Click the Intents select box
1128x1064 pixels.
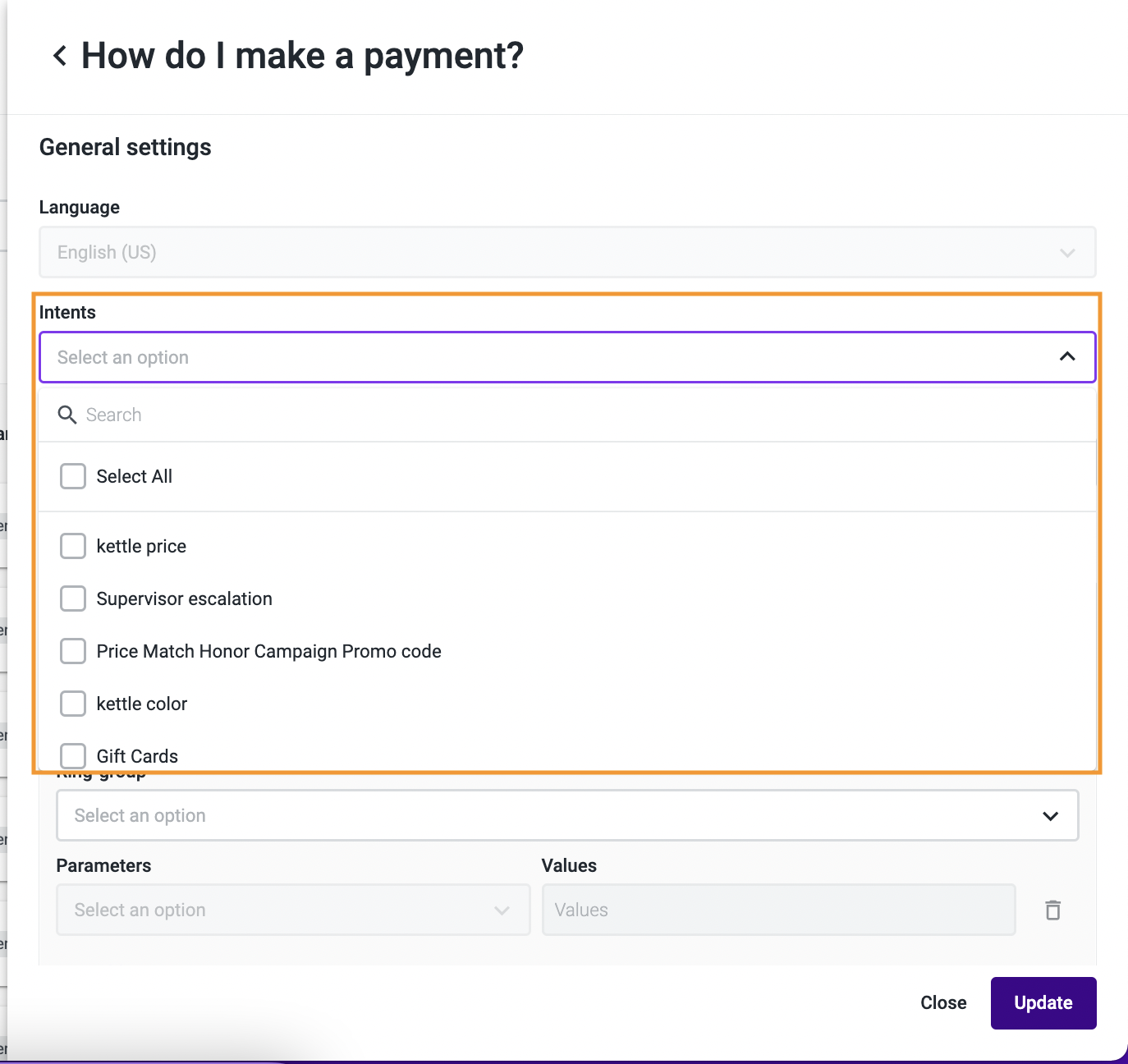(x=567, y=357)
